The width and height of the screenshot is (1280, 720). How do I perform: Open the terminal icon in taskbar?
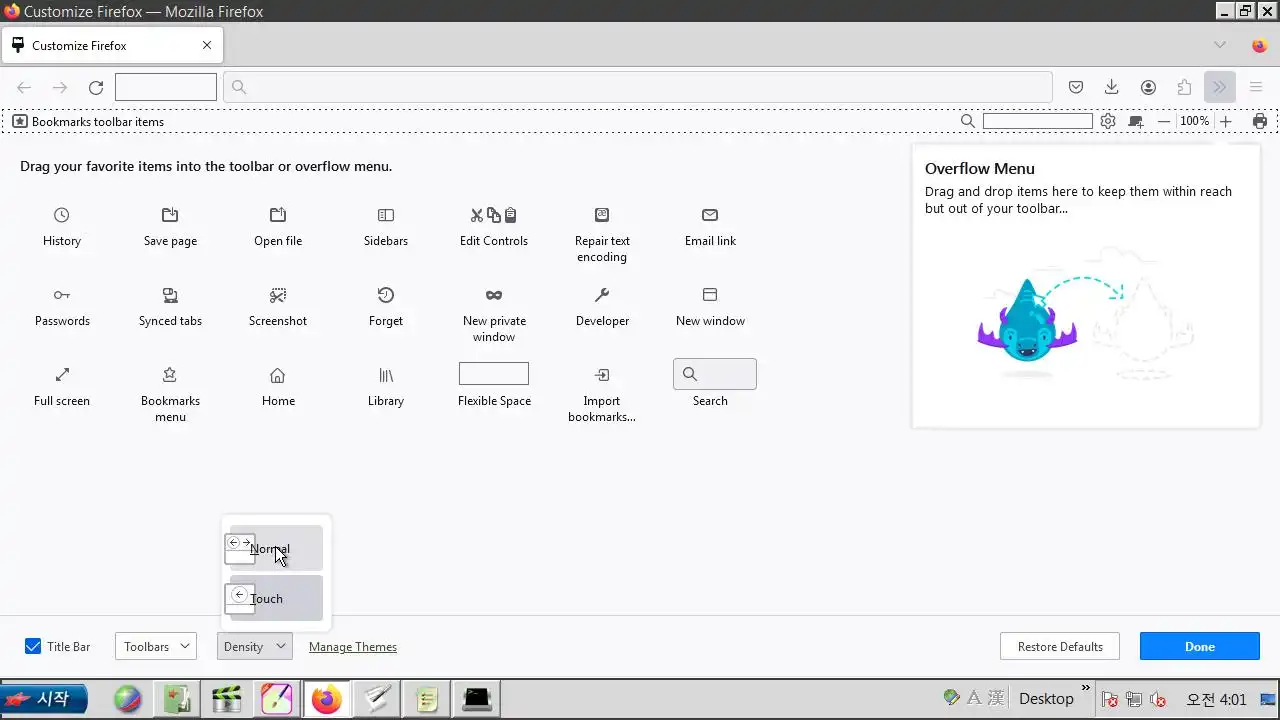pos(477,699)
